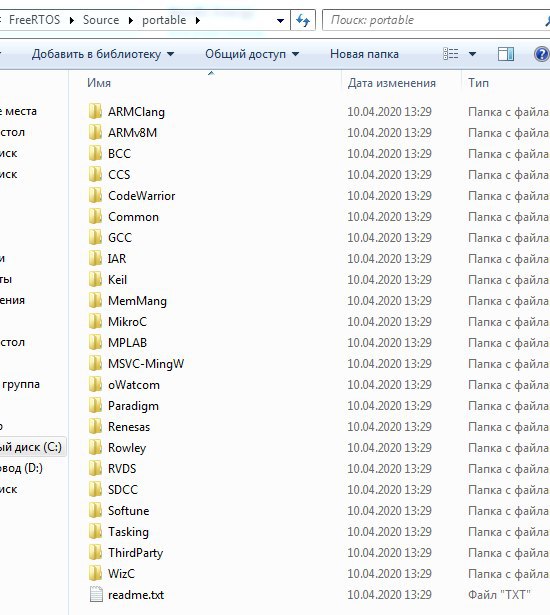The image size is (550, 615).
Task: Select the drive (D:) in navigation pane
Action: 21,468
